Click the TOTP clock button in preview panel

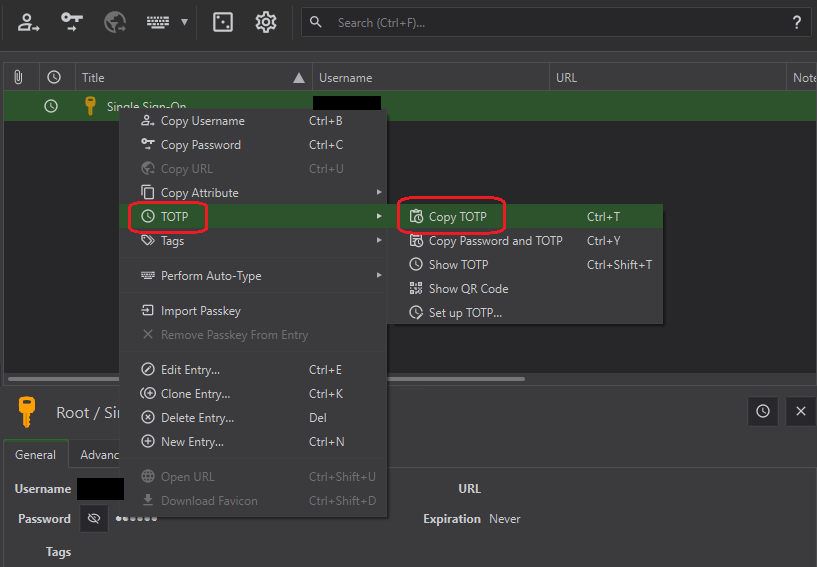(763, 412)
